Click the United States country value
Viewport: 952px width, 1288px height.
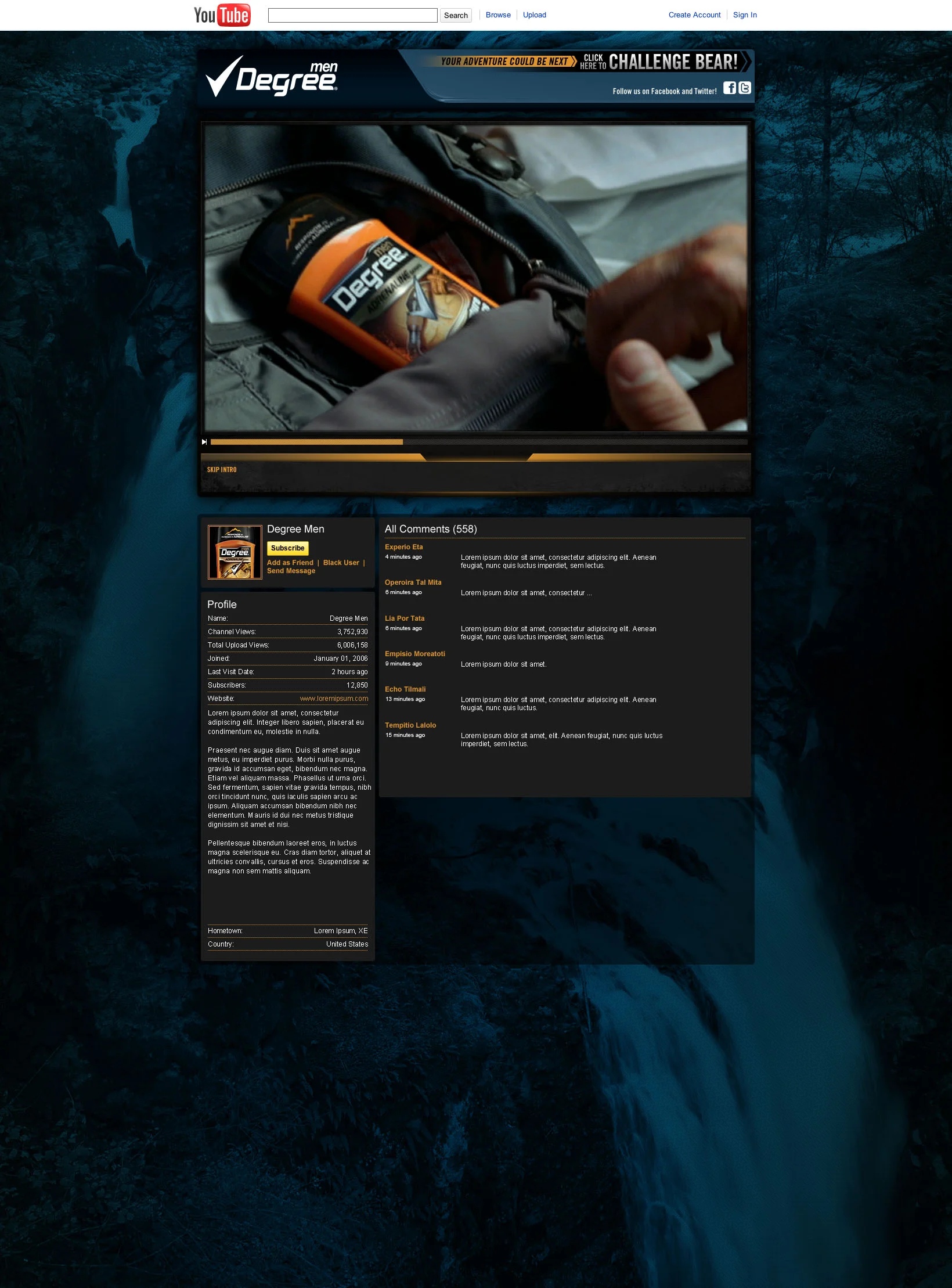coord(347,944)
